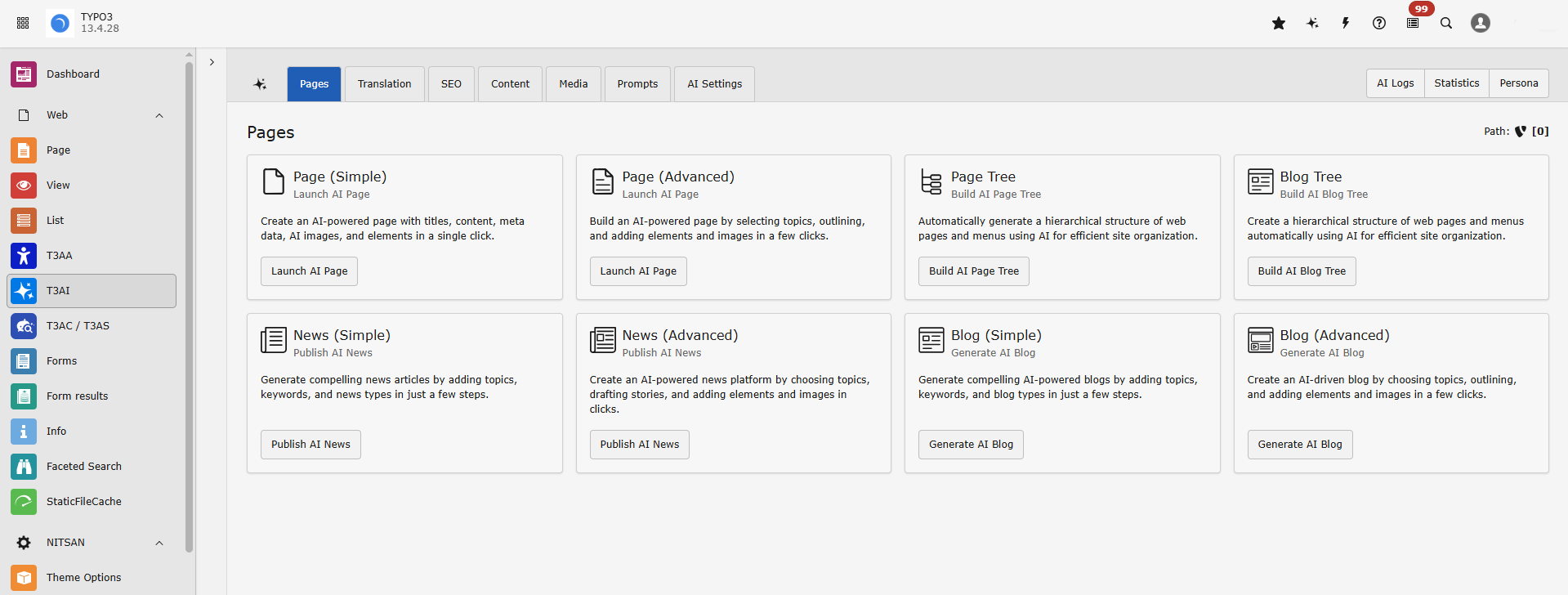Open the T3AA accessibility icon
1568x595 pixels.
(x=24, y=256)
